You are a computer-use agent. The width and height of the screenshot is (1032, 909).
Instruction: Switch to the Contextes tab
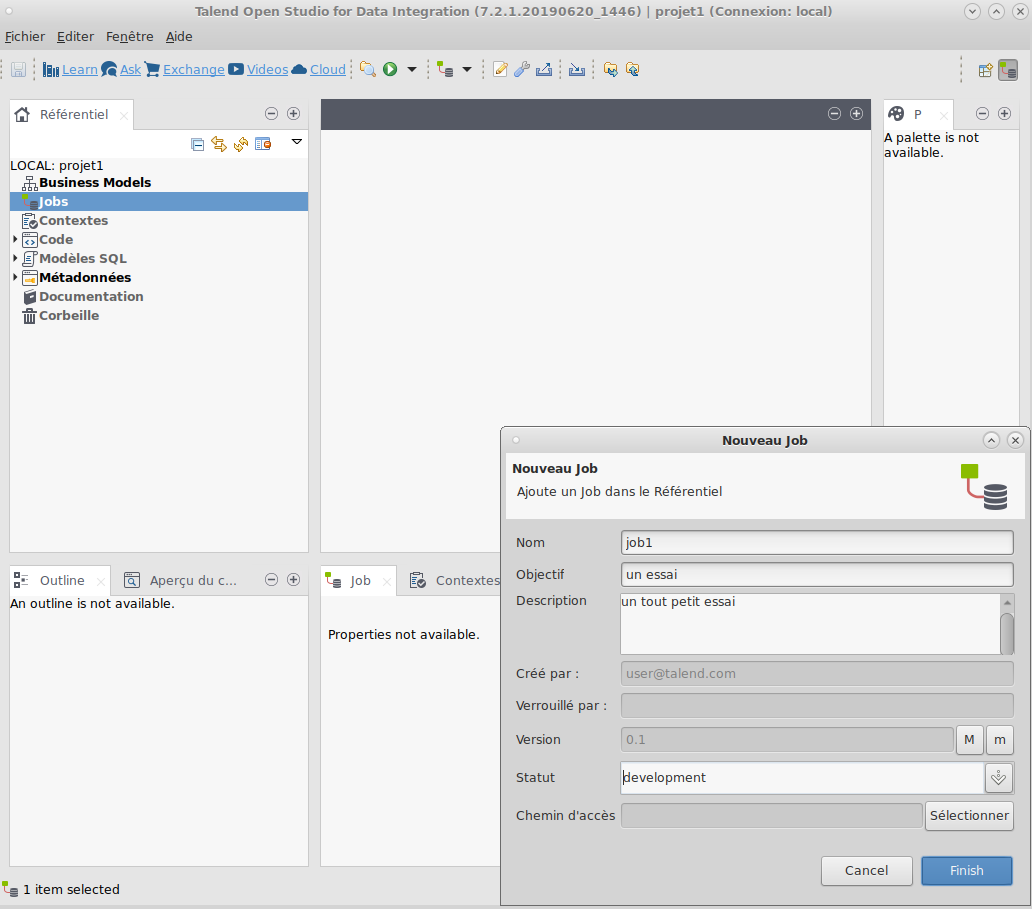click(455, 581)
